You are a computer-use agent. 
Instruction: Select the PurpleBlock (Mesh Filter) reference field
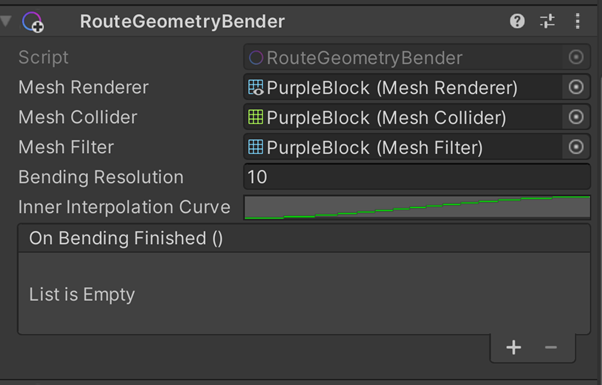tap(403, 147)
